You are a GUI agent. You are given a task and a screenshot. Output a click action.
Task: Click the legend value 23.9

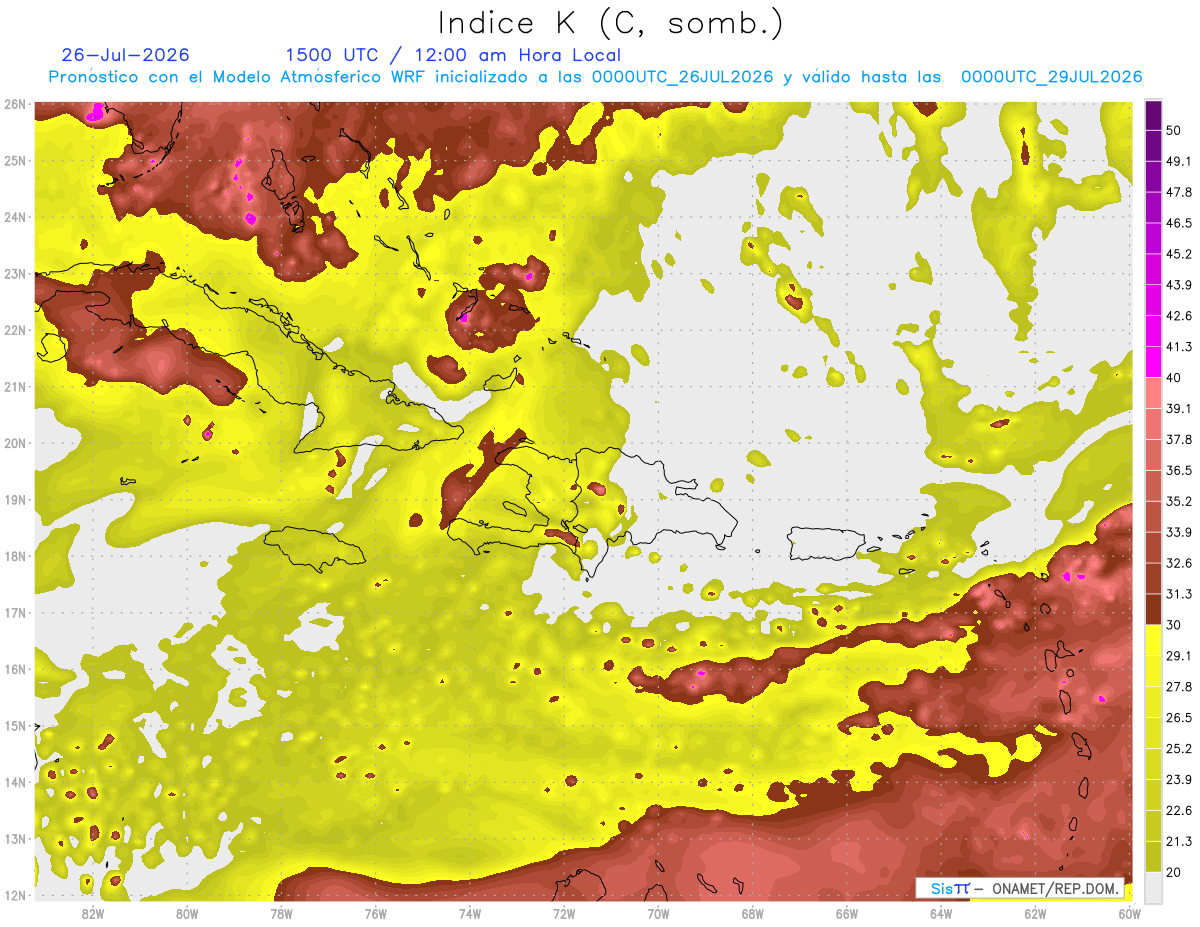coord(1179,780)
